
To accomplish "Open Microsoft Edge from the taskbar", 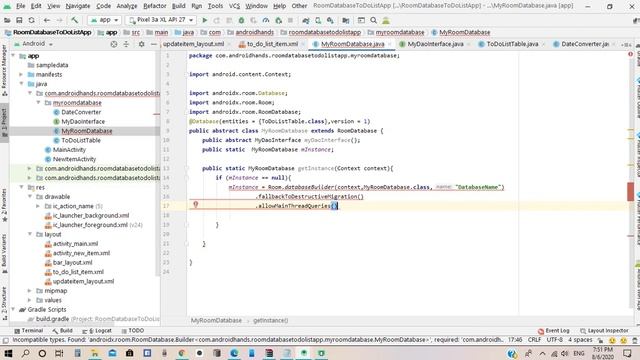I will coord(234,353).
